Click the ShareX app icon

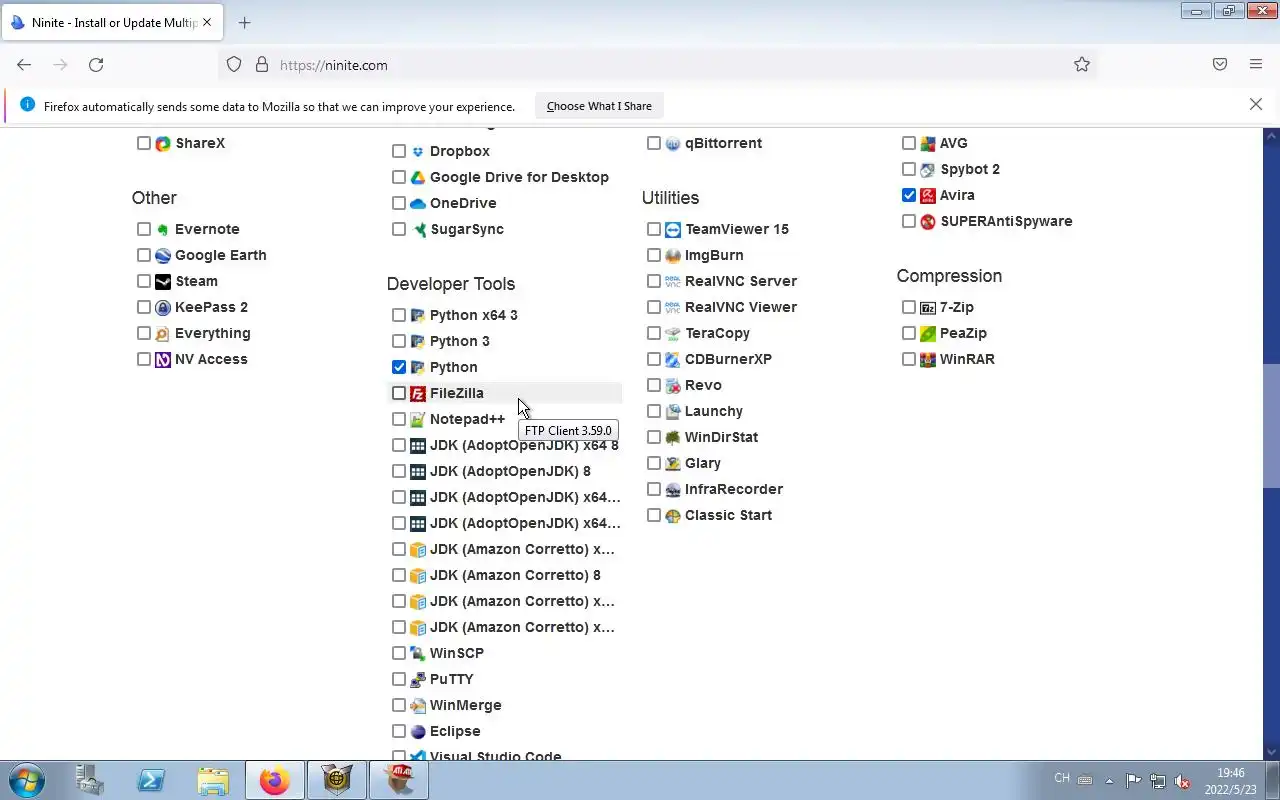pyautogui.click(x=163, y=143)
